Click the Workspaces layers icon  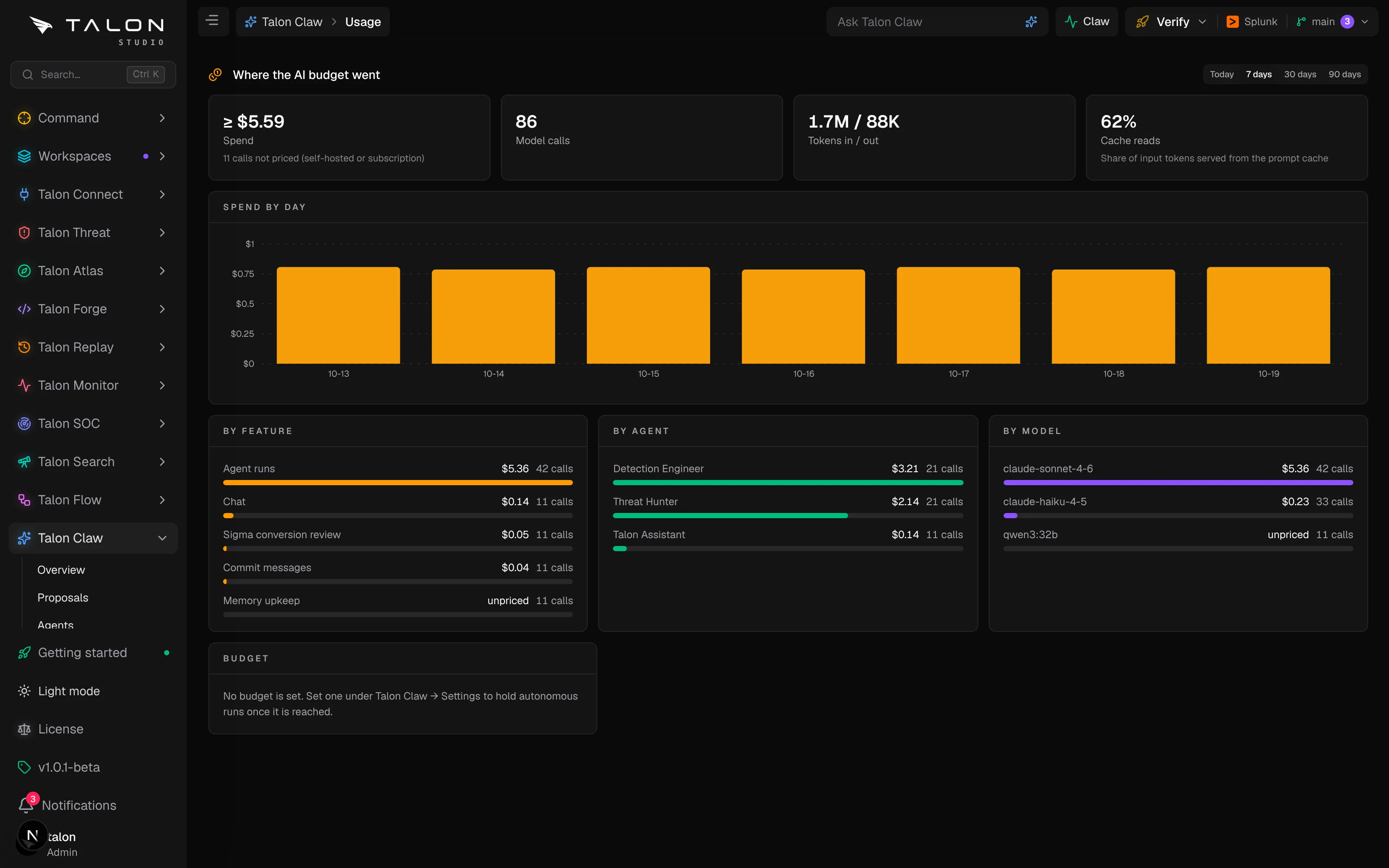pyautogui.click(x=24, y=156)
